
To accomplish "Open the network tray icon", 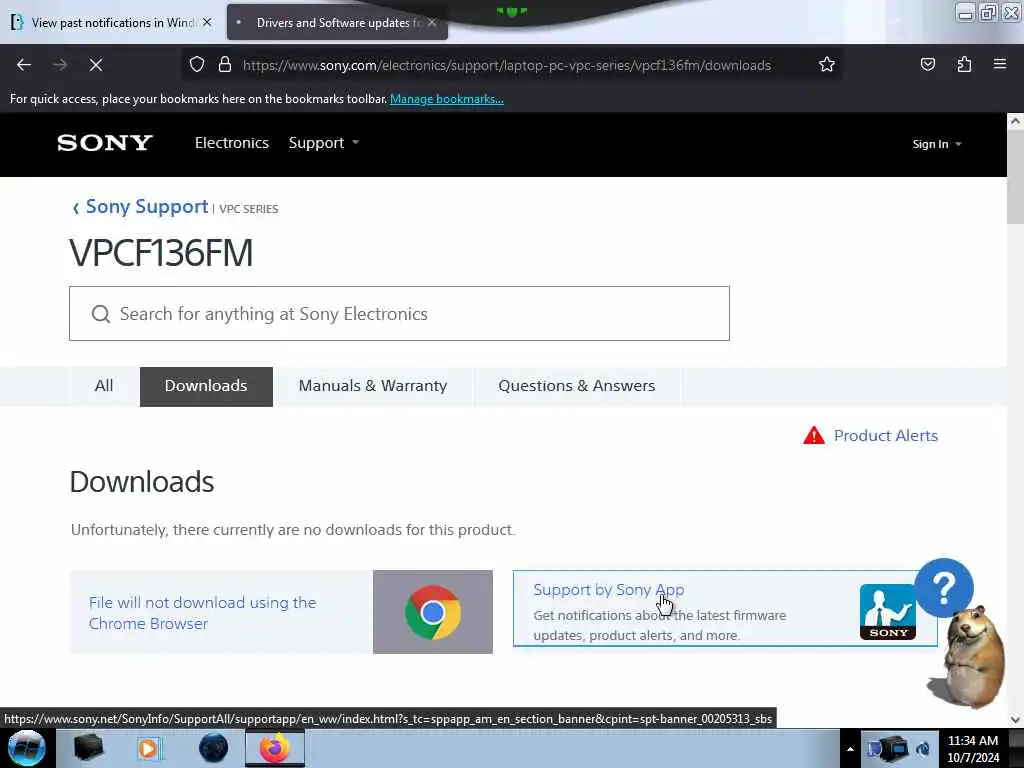I will (x=896, y=748).
